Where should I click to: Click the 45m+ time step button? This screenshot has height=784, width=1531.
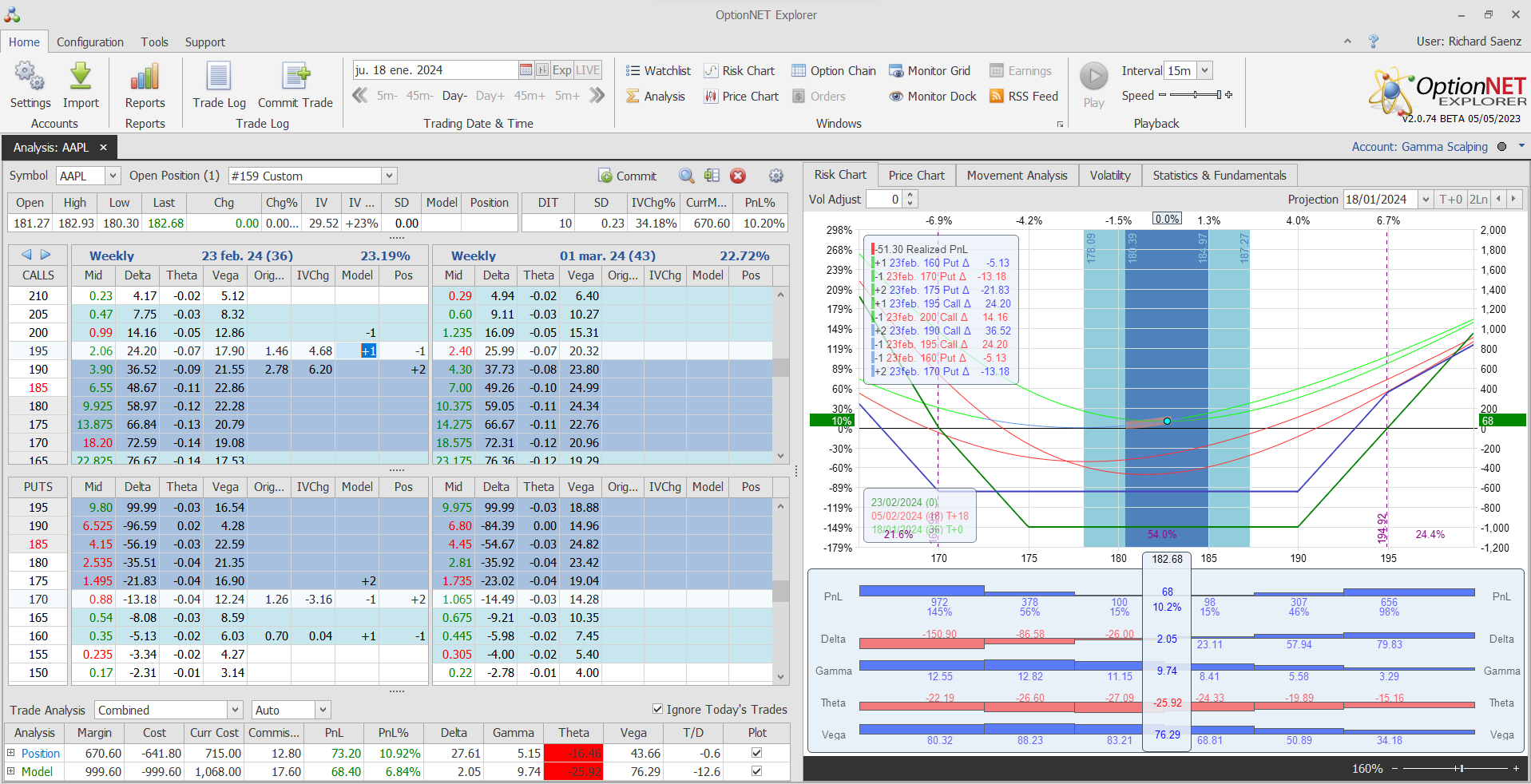[530, 96]
